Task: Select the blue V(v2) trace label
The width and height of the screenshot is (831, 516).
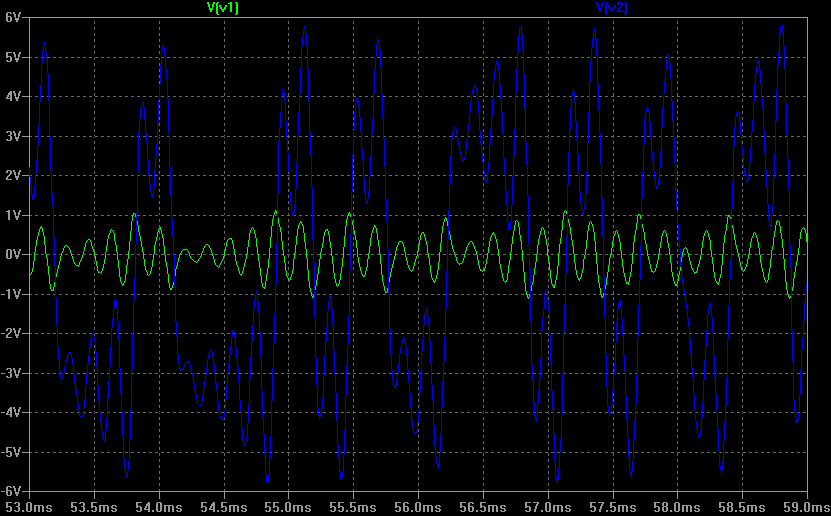Action: tap(612, 7)
